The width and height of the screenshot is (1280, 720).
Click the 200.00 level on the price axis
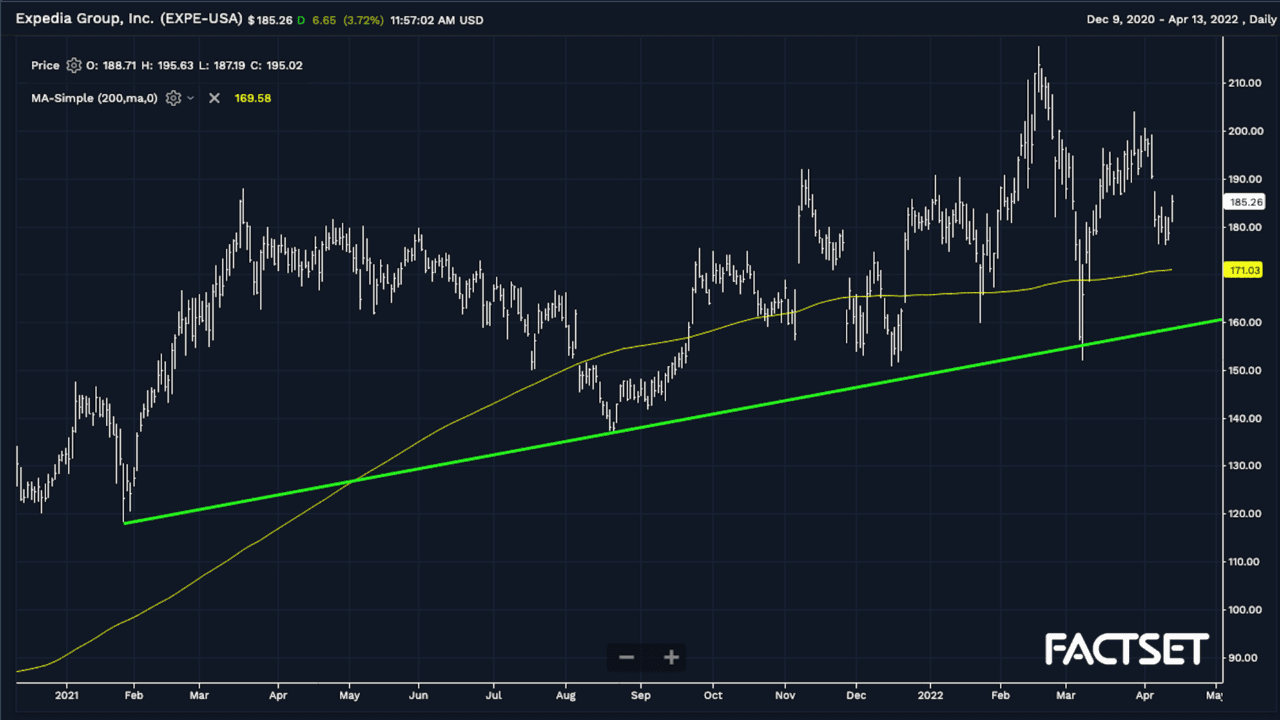pos(1246,131)
